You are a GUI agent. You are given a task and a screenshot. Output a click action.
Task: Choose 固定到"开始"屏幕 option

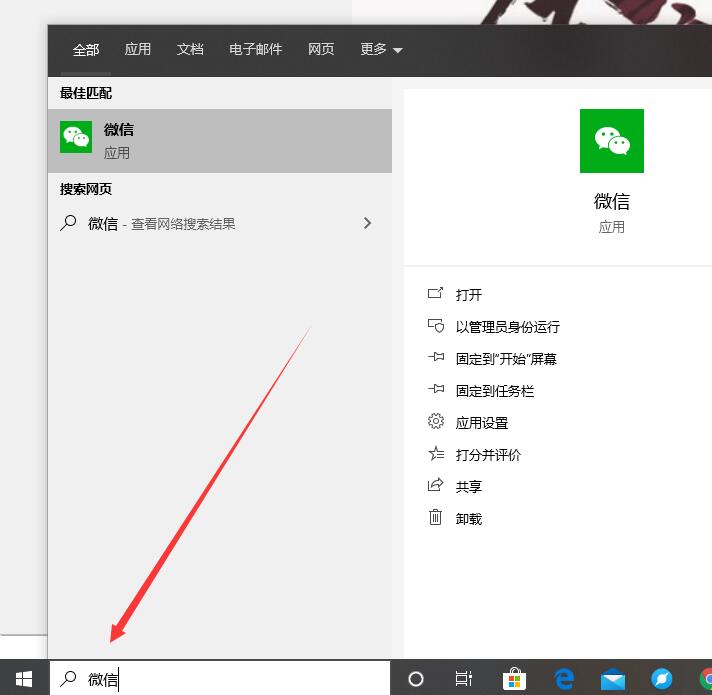click(x=506, y=359)
